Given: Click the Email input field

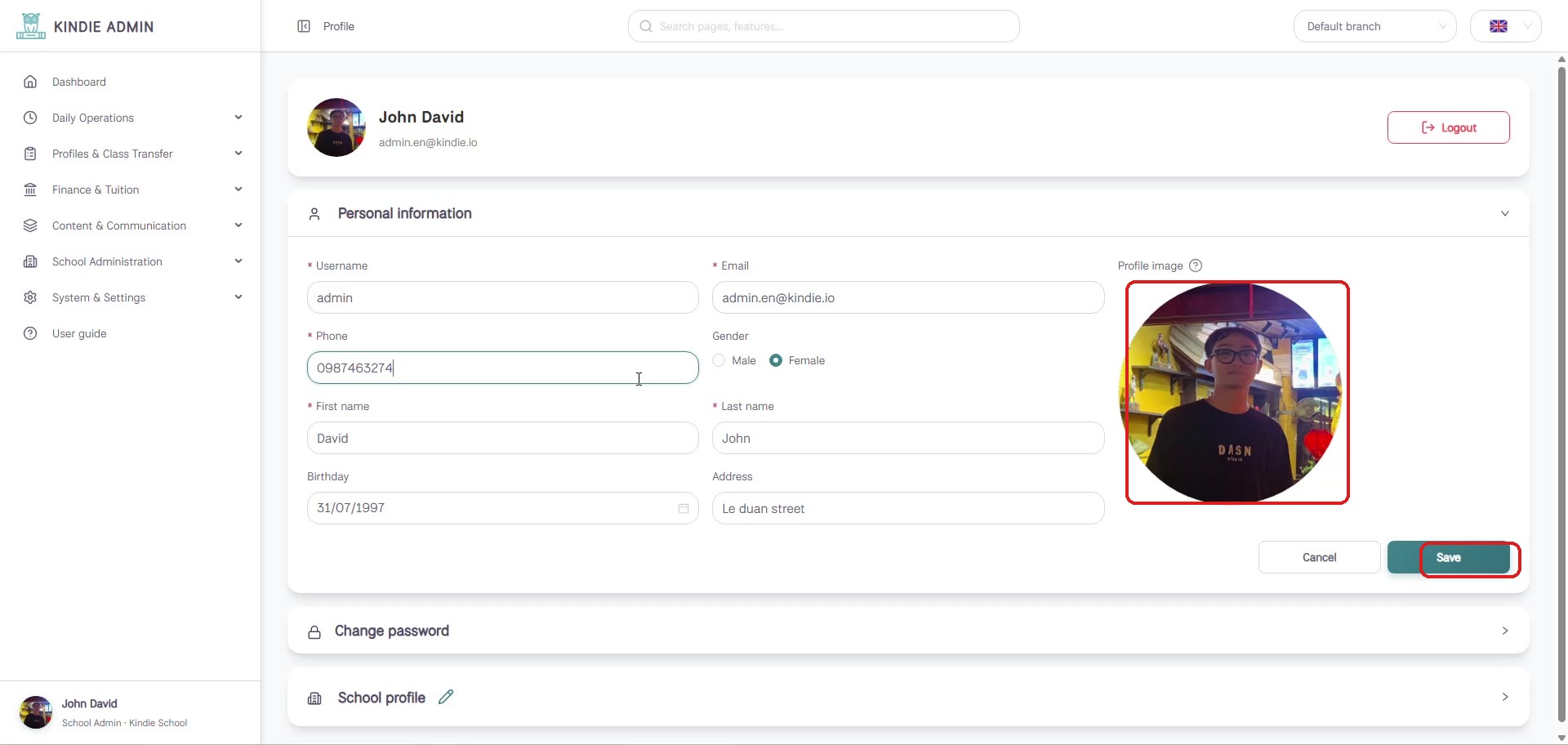Looking at the screenshot, I should pyautogui.click(x=908, y=297).
